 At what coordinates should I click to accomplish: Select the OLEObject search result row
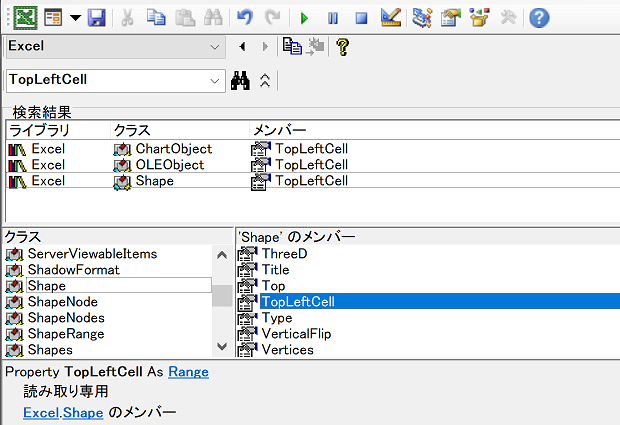pos(313,164)
